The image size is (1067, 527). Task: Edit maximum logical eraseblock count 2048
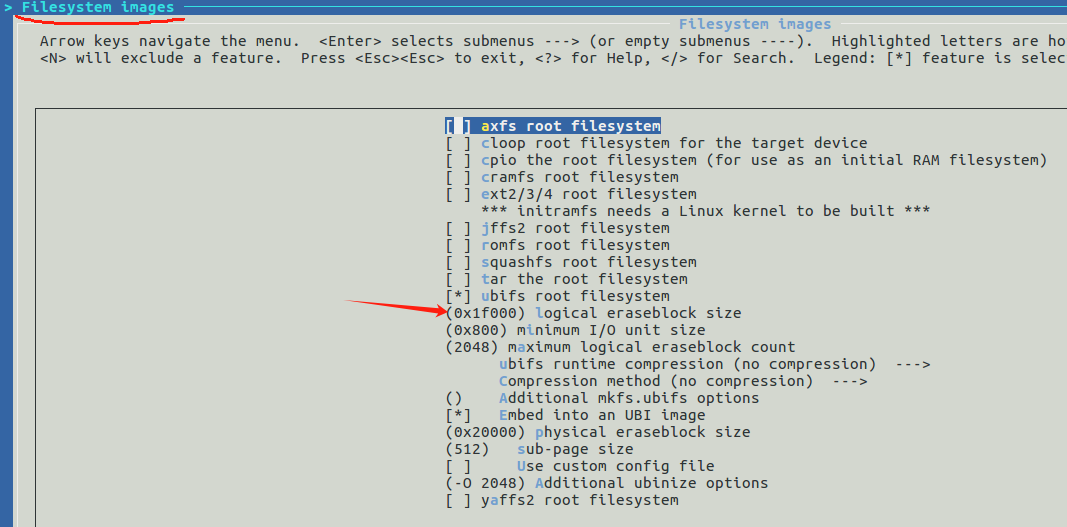coord(472,347)
